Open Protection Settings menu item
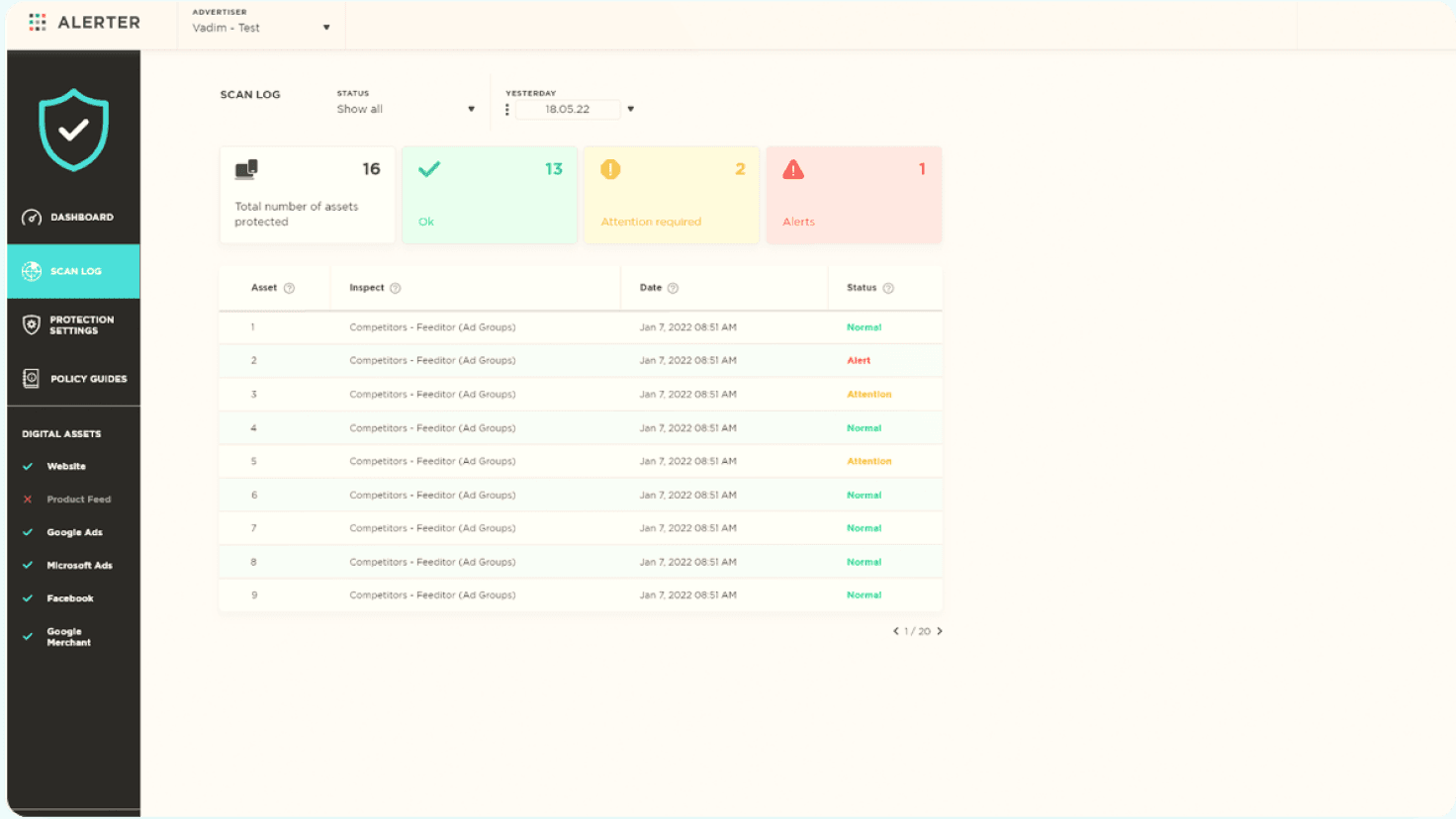1456x819 pixels. (x=73, y=325)
